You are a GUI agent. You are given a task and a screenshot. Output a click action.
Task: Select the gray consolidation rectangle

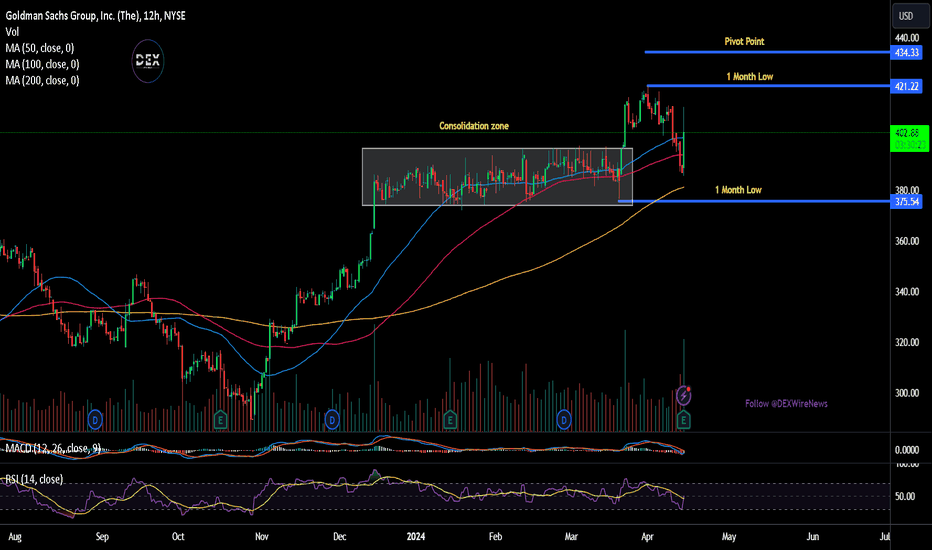[498, 177]
